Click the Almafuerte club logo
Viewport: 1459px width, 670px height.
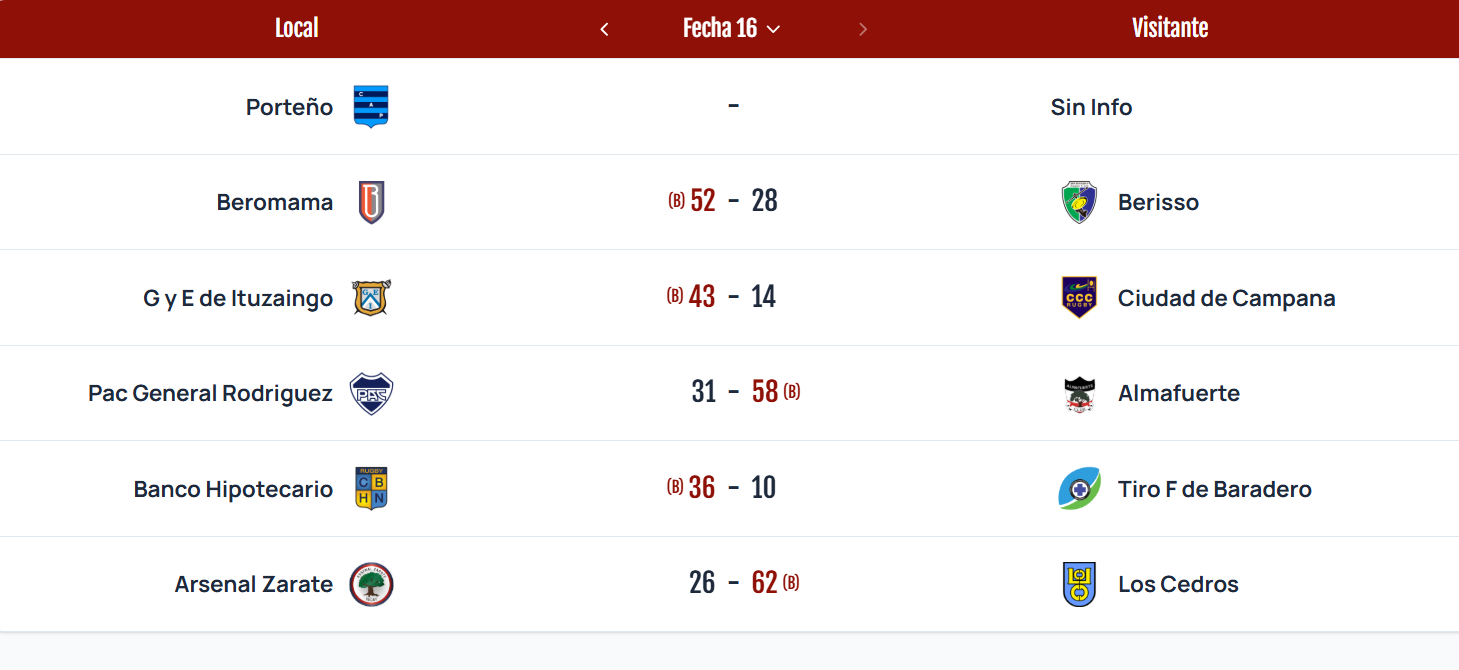(1079, 393)
